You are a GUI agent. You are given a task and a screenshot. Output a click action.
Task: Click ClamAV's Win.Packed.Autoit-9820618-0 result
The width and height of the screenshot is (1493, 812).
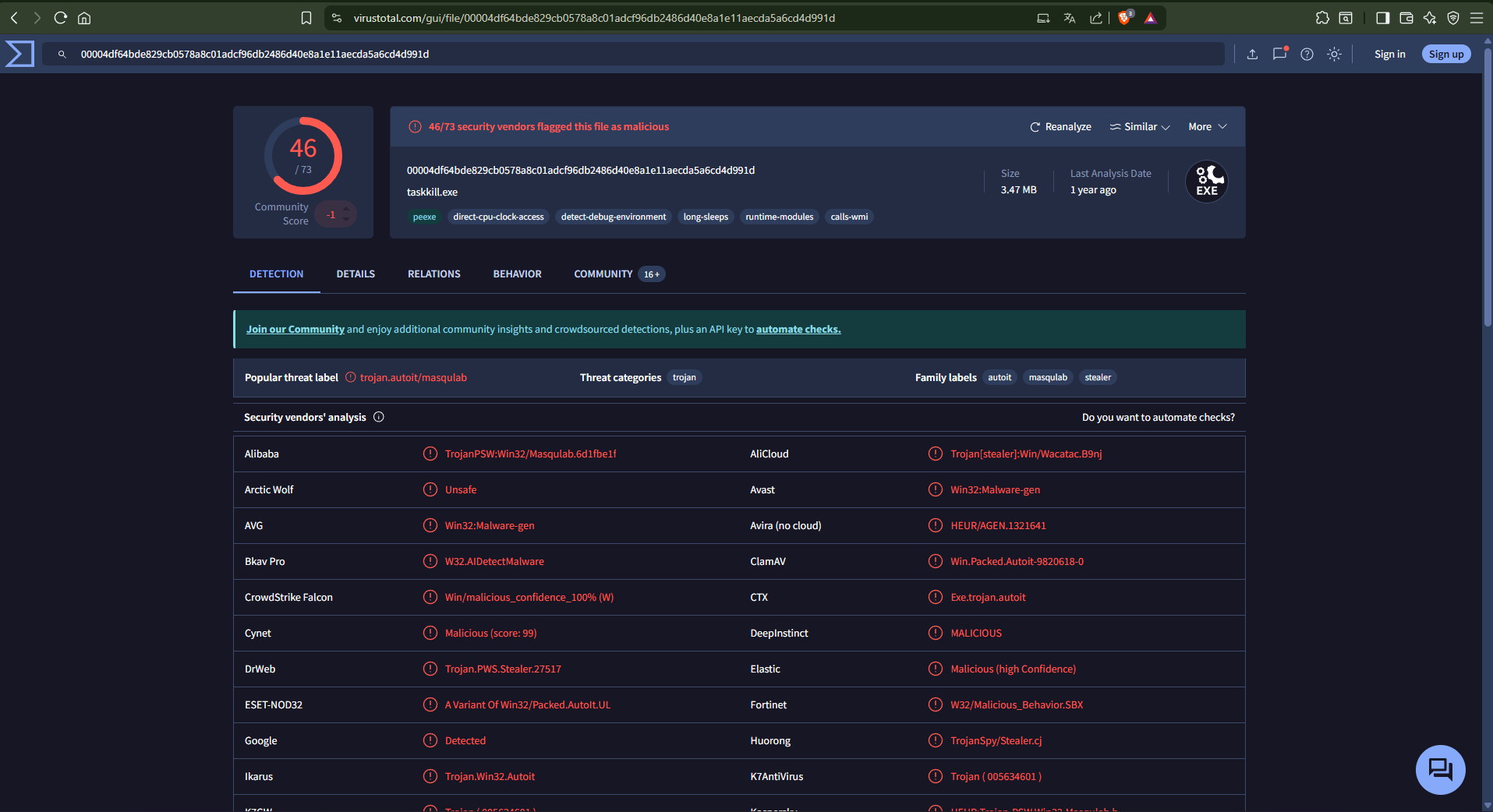1017,561
